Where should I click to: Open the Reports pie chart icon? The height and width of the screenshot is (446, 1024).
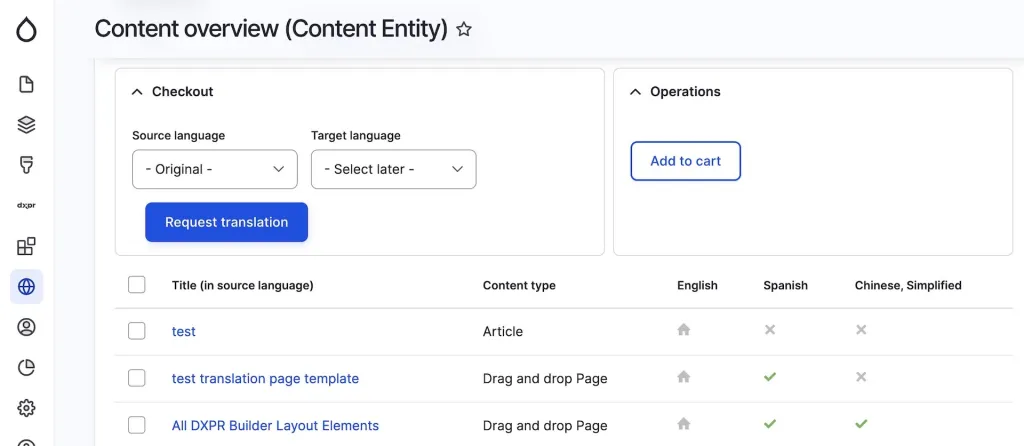pyautogui.click(x=27, y=367)
